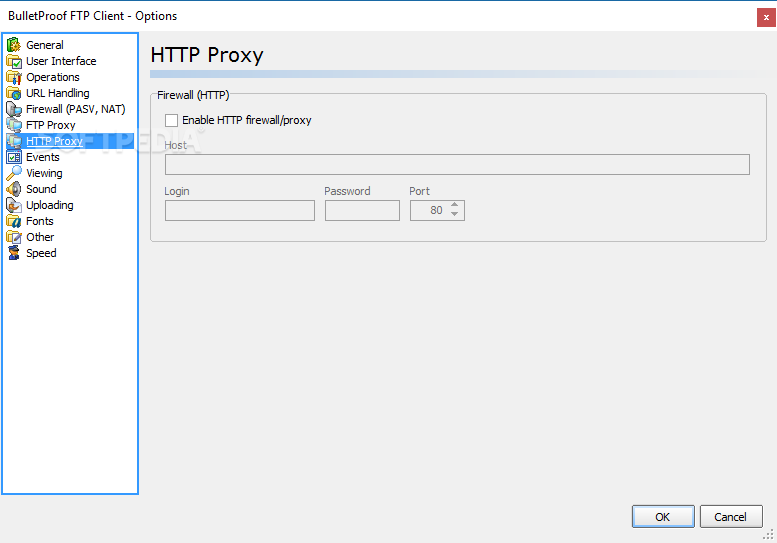Decrease the Port number with down arrow
This screenshot has height=543, width=777.
tap(454, 215)
